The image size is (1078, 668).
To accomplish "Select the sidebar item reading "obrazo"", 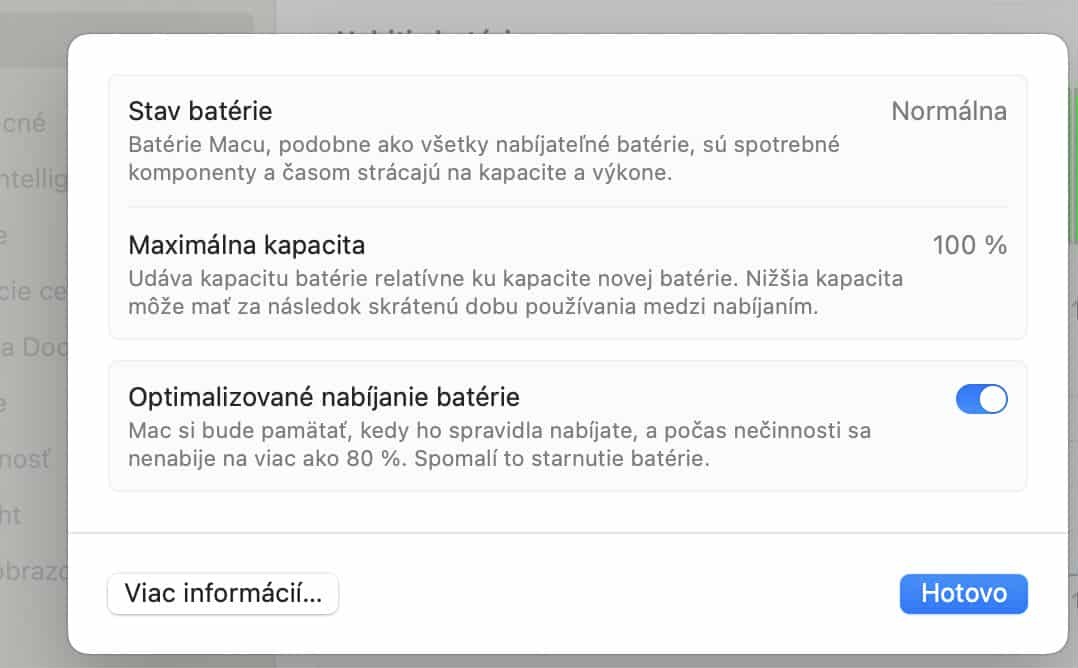I will click(33, 571).
